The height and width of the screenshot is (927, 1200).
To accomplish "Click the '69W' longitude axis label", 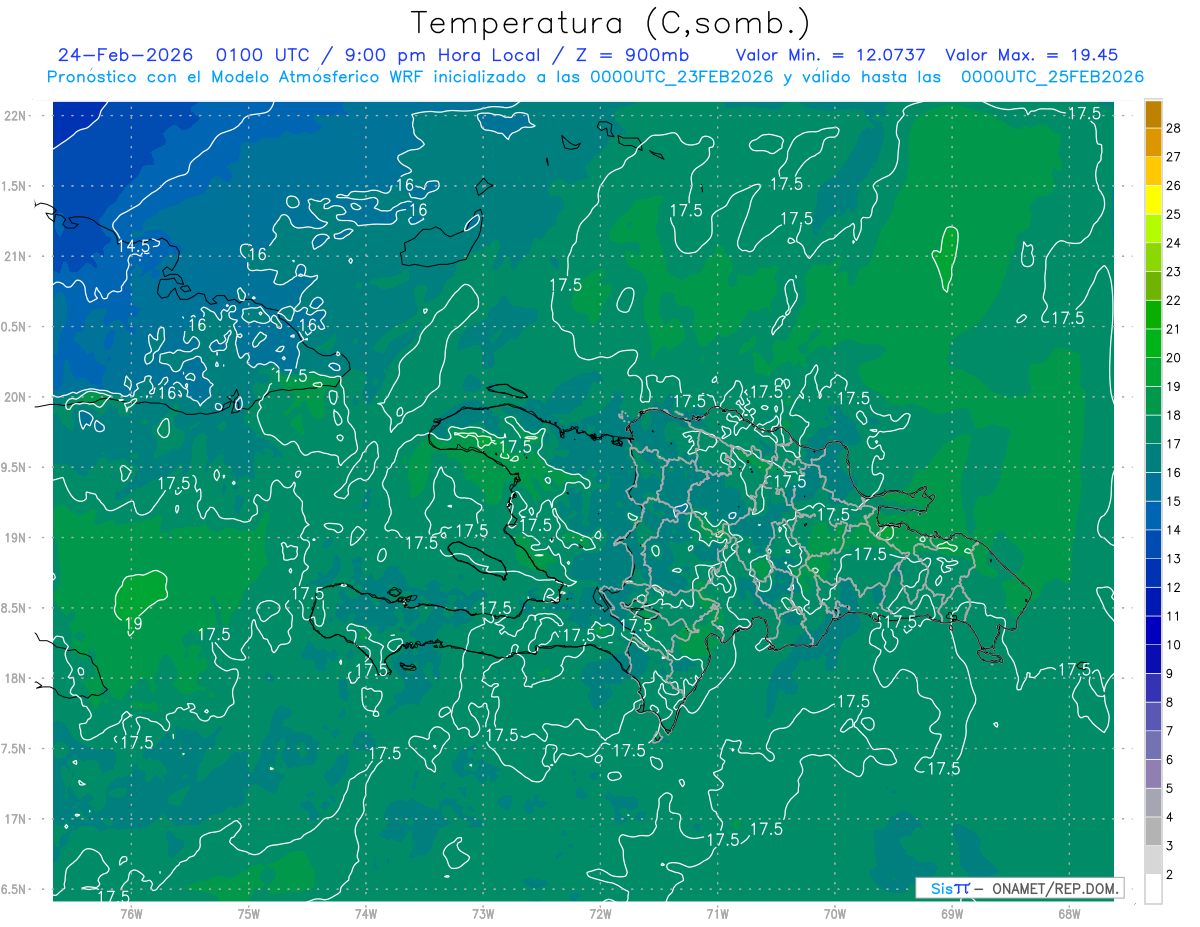I will click(x=952, y=914).
